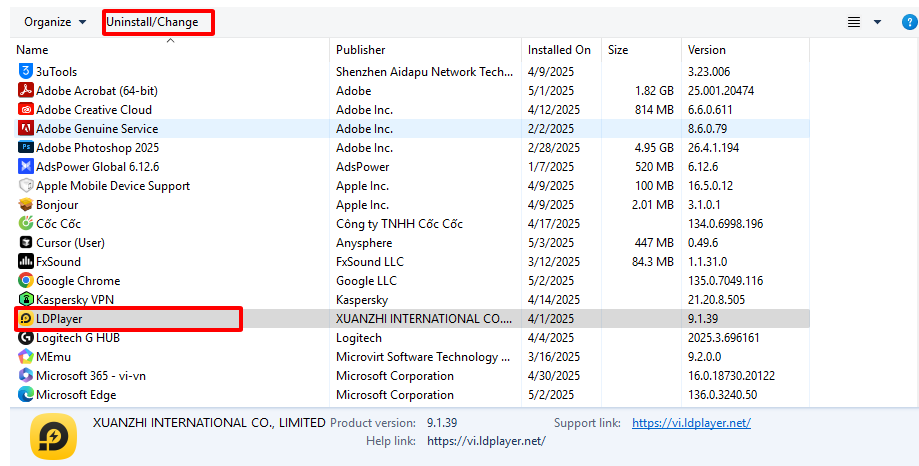This screenshot has width=919, height=466.
Task: Sort by the Publisher column header
Action: 426,50
